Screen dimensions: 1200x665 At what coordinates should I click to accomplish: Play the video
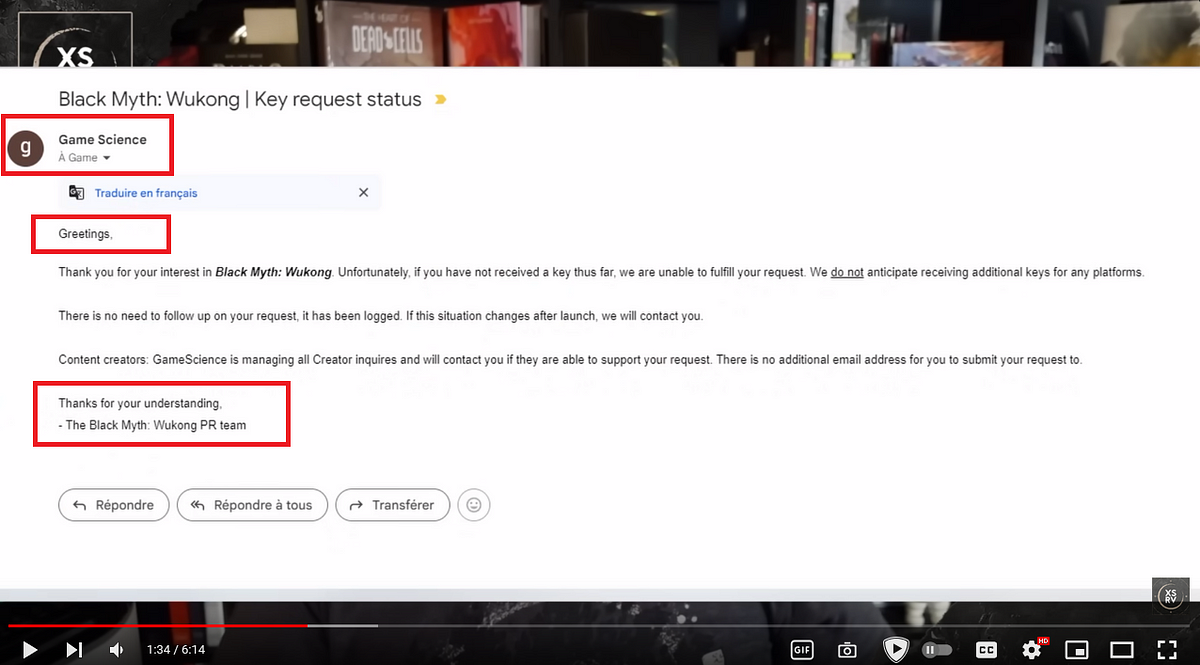(x=29, y=650)
